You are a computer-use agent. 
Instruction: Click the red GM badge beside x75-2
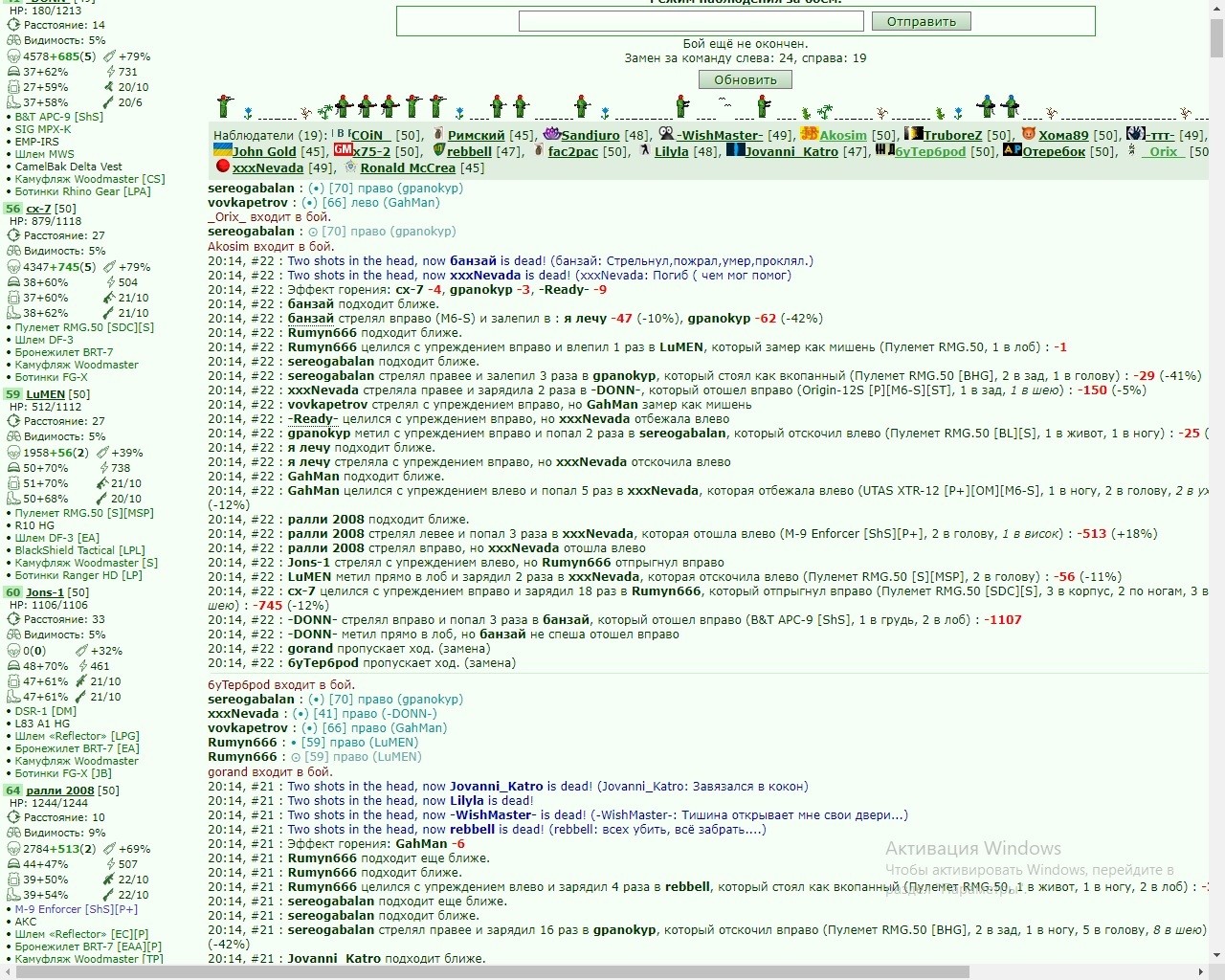[343, 150]
